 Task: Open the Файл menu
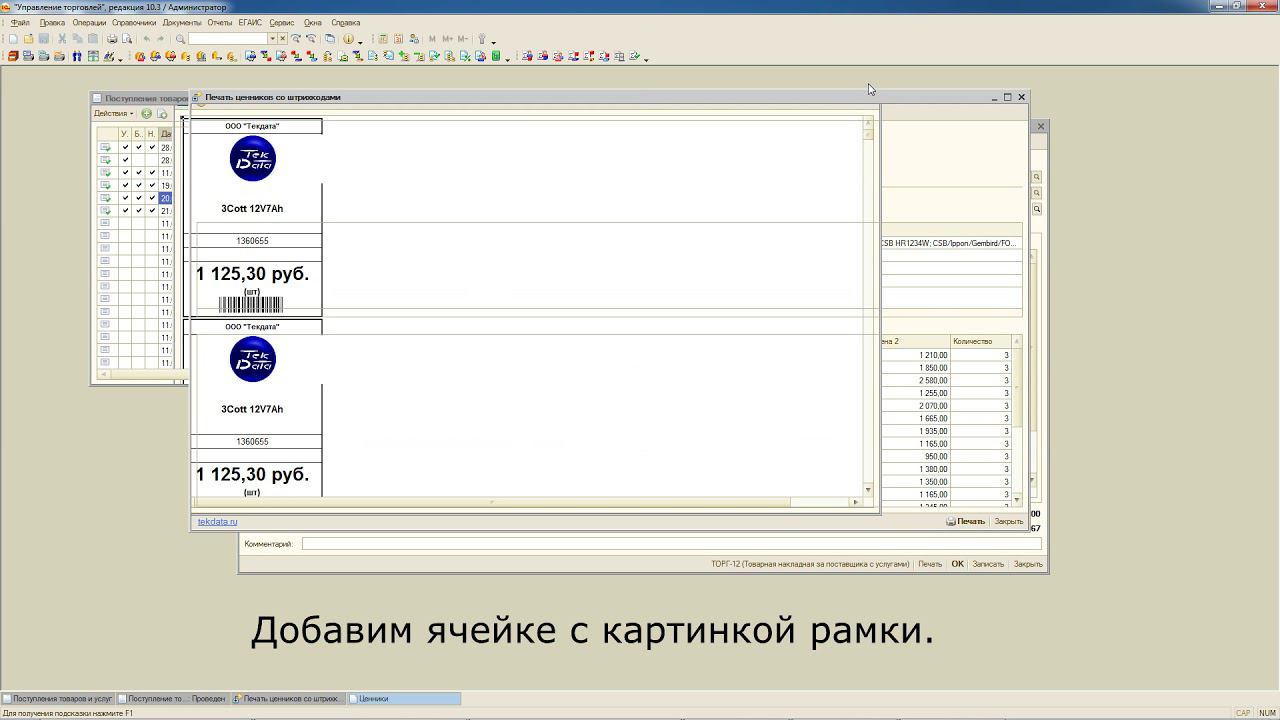click(x=20, y=22)
